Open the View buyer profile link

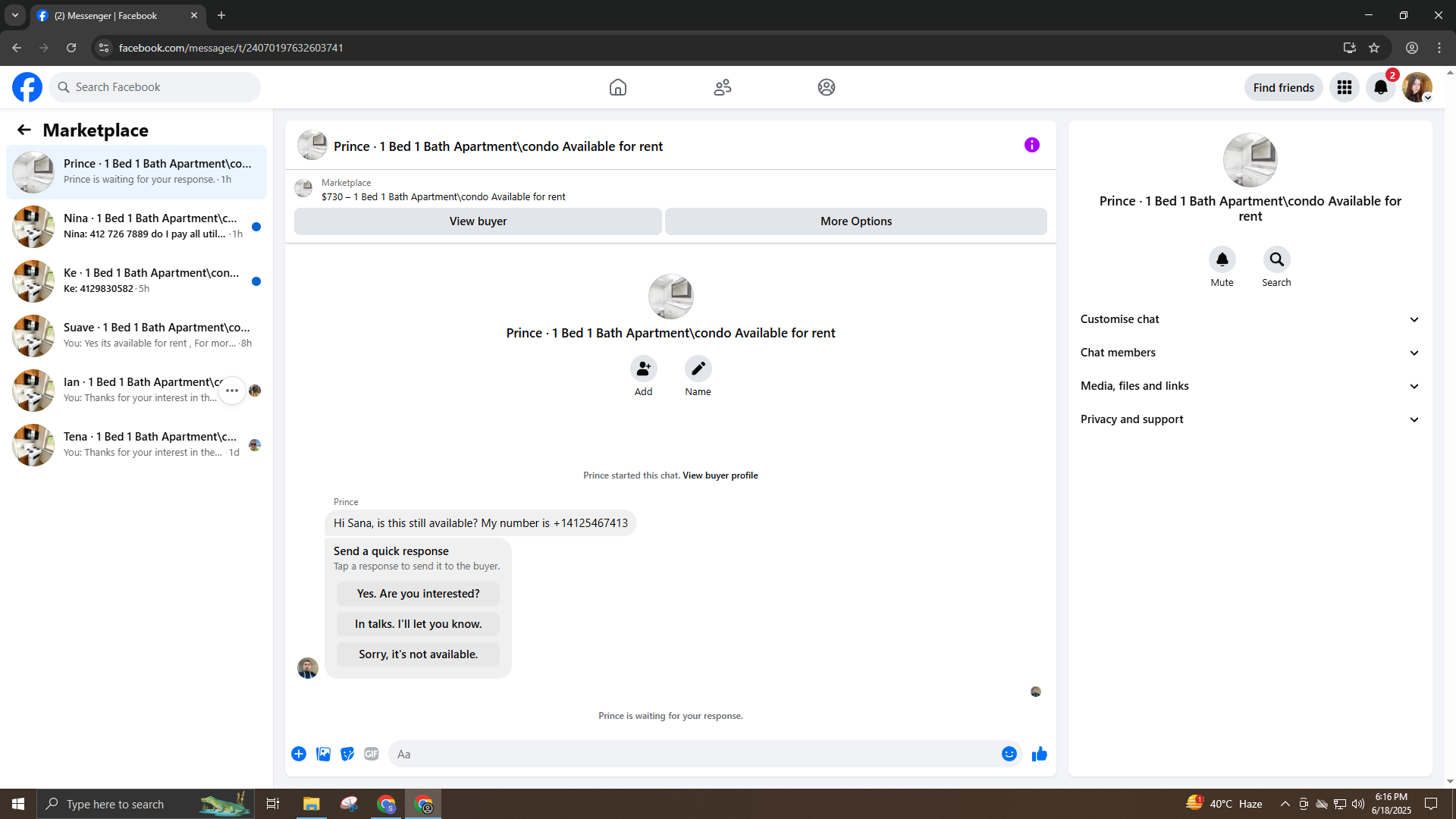coord(720,475)
